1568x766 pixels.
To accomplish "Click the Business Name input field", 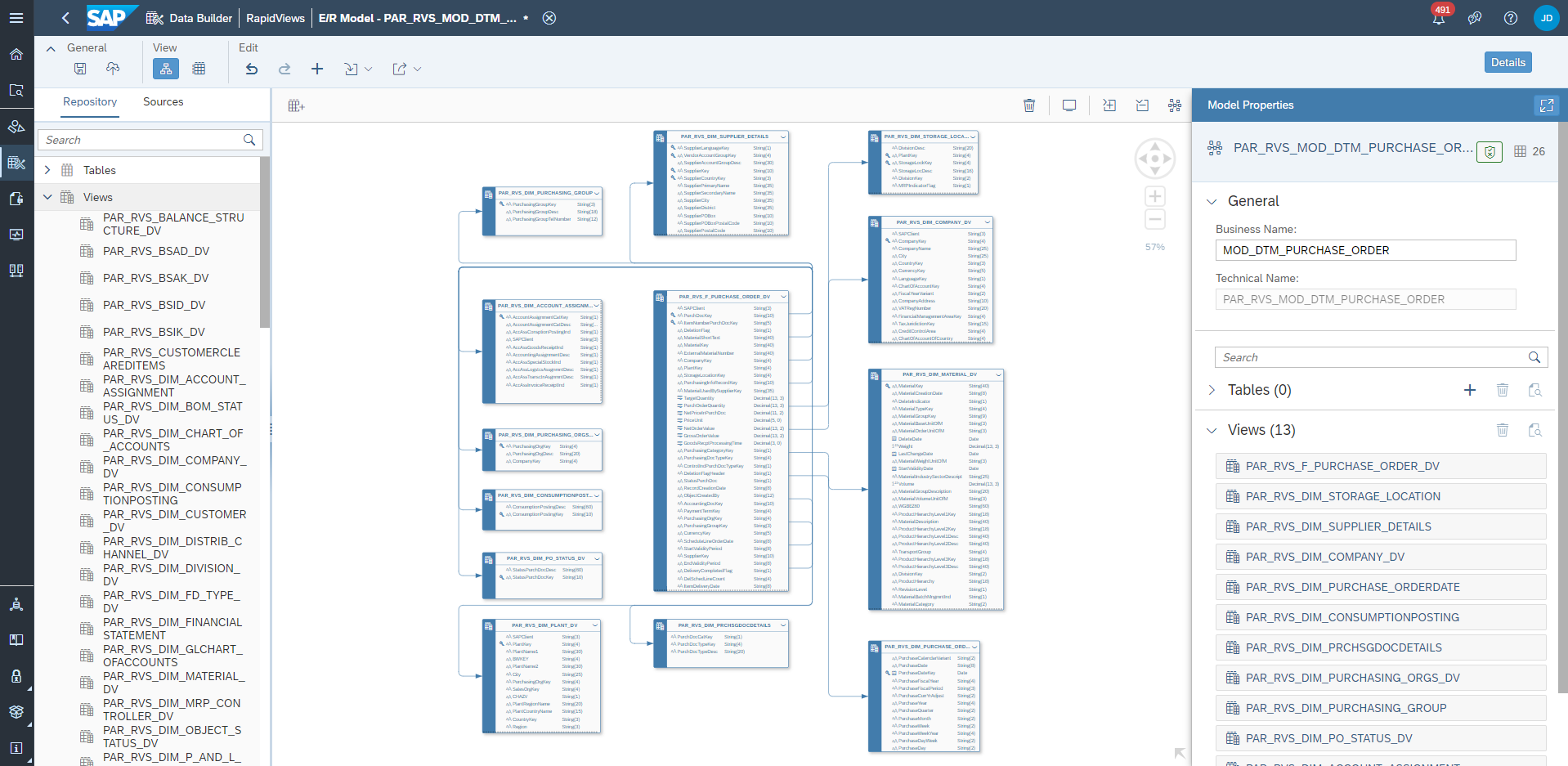I will click(1365, 250).
